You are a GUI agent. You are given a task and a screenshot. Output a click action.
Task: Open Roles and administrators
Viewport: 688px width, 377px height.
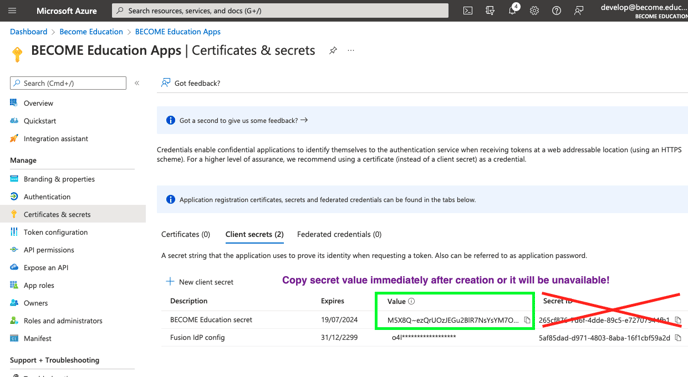[x=63, y=321]
